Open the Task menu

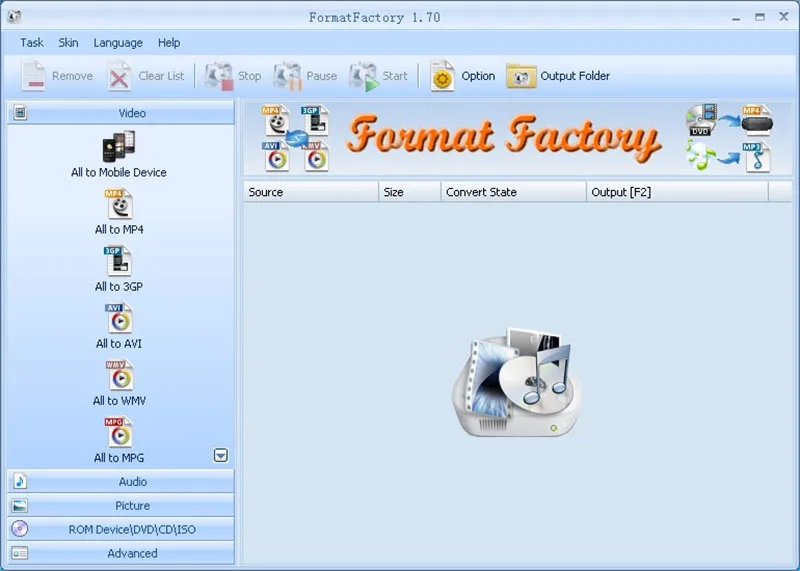32,43
